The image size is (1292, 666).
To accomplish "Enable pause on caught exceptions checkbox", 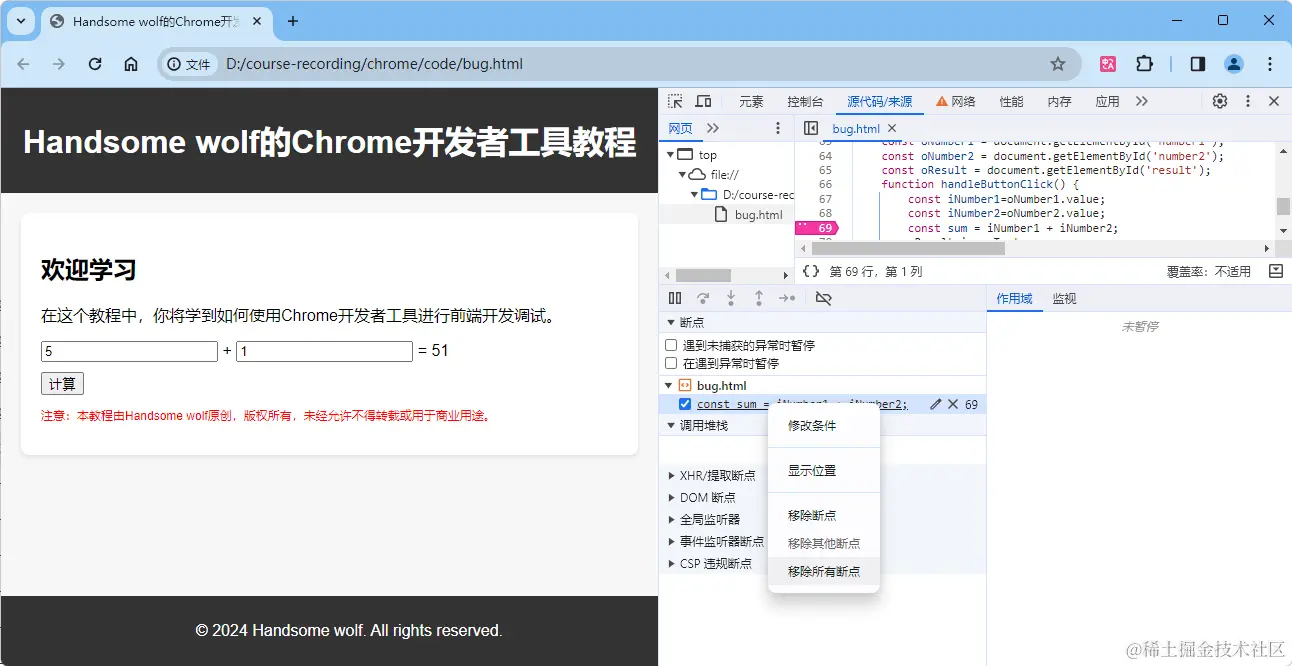I will click(x=672, y=363).
